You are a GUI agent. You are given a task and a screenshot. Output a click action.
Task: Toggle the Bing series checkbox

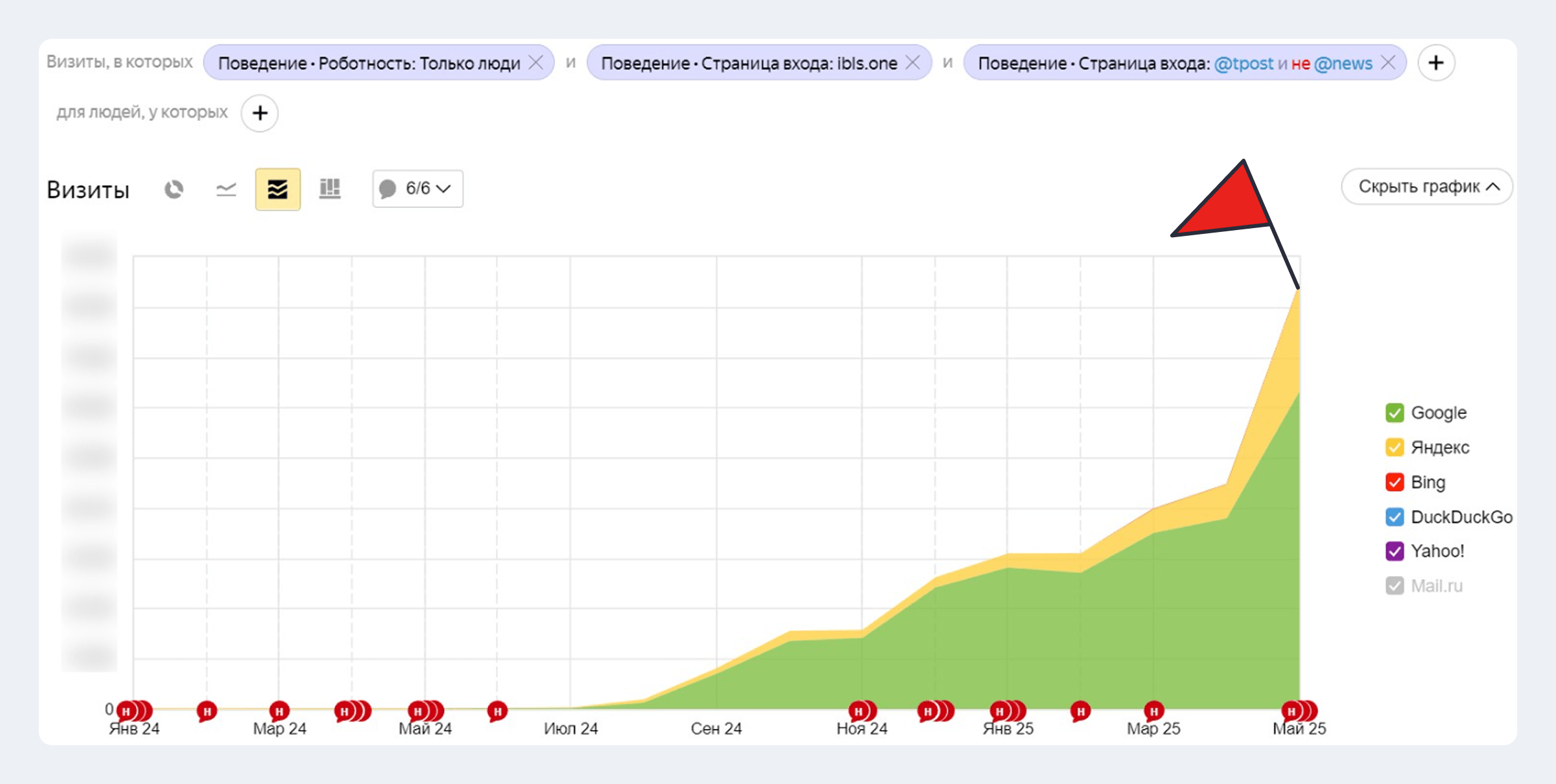coord(1395,483)
